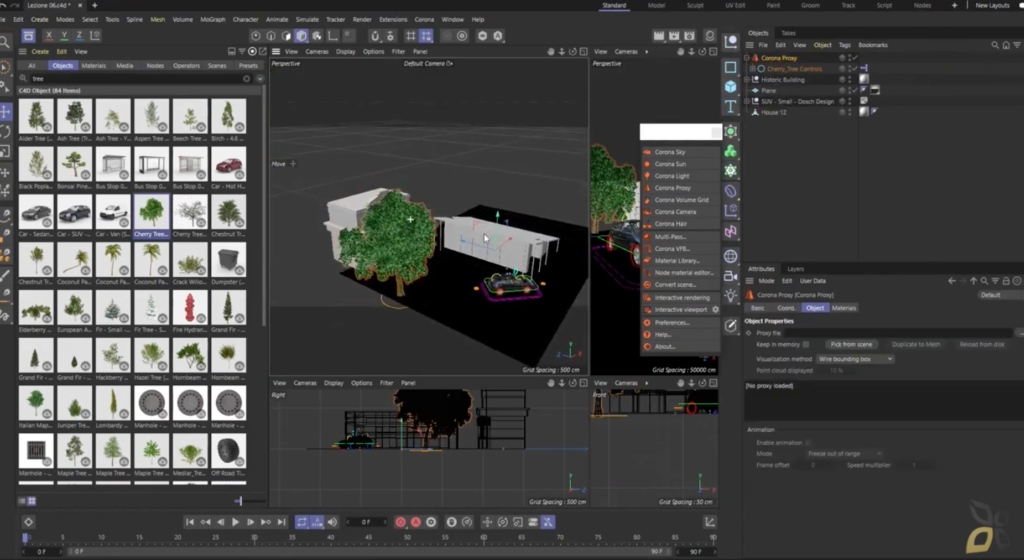Image resolution: width=1024 pixels, height=560 pixels.
Task: Toggle the Keep in memory checkbox
Action: tap(806, 345)
